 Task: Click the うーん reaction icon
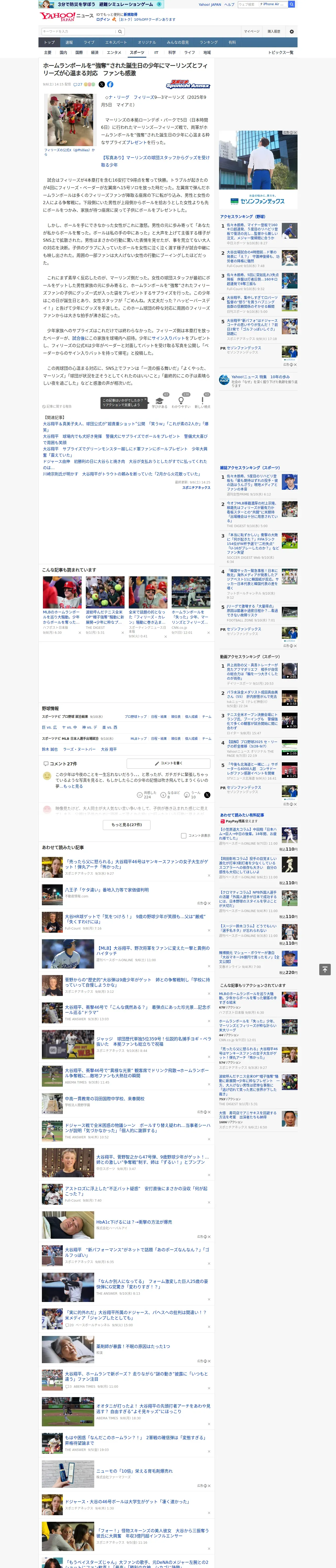187,795
